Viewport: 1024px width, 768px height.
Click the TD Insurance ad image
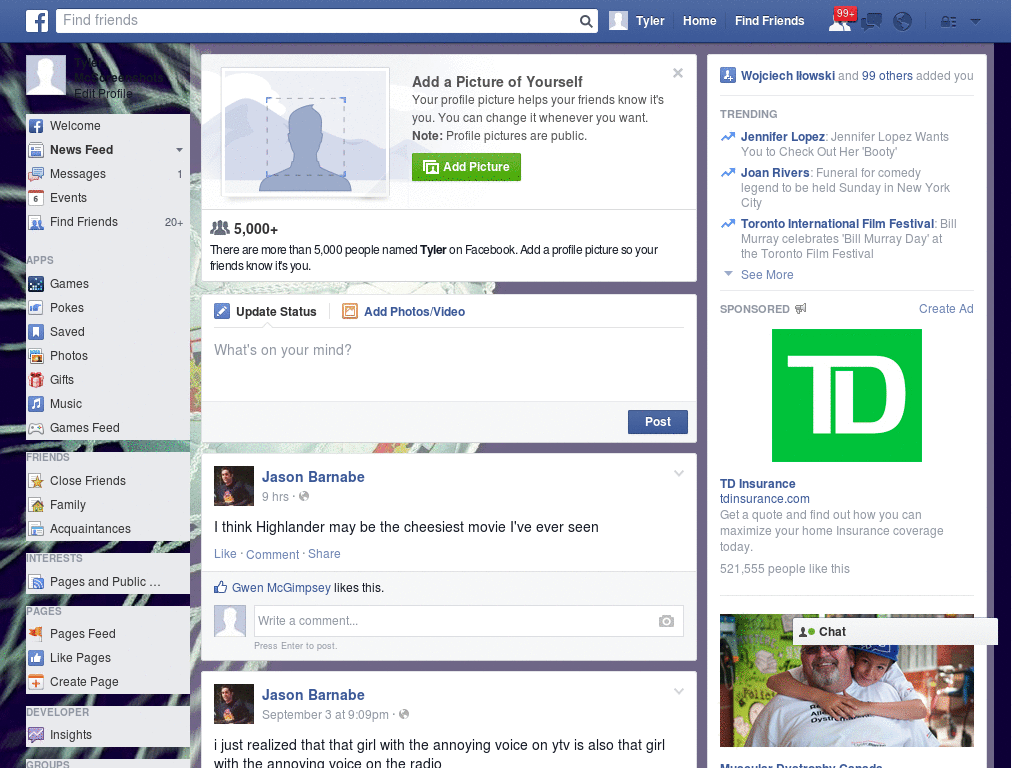pos(846,396)
